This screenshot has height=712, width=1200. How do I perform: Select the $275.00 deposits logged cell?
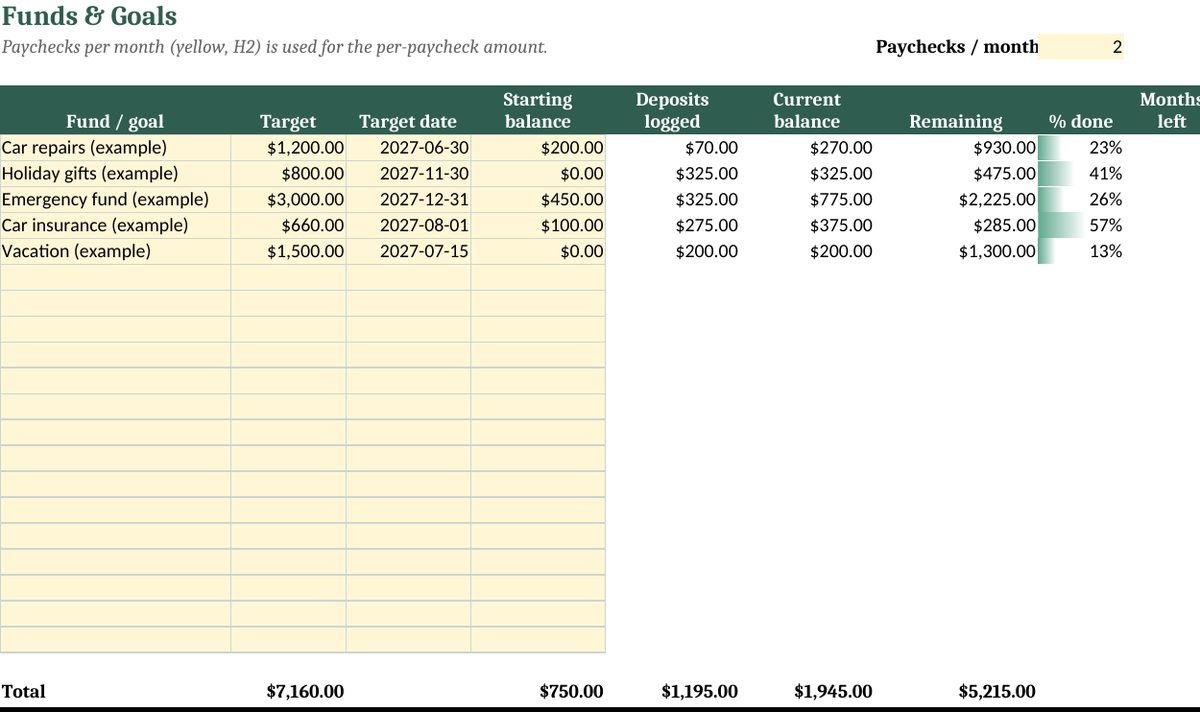pos(673,226)
